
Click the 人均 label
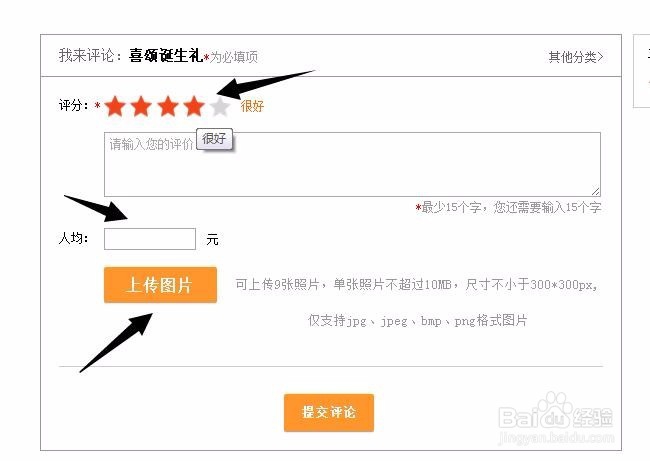click(73, 238)
